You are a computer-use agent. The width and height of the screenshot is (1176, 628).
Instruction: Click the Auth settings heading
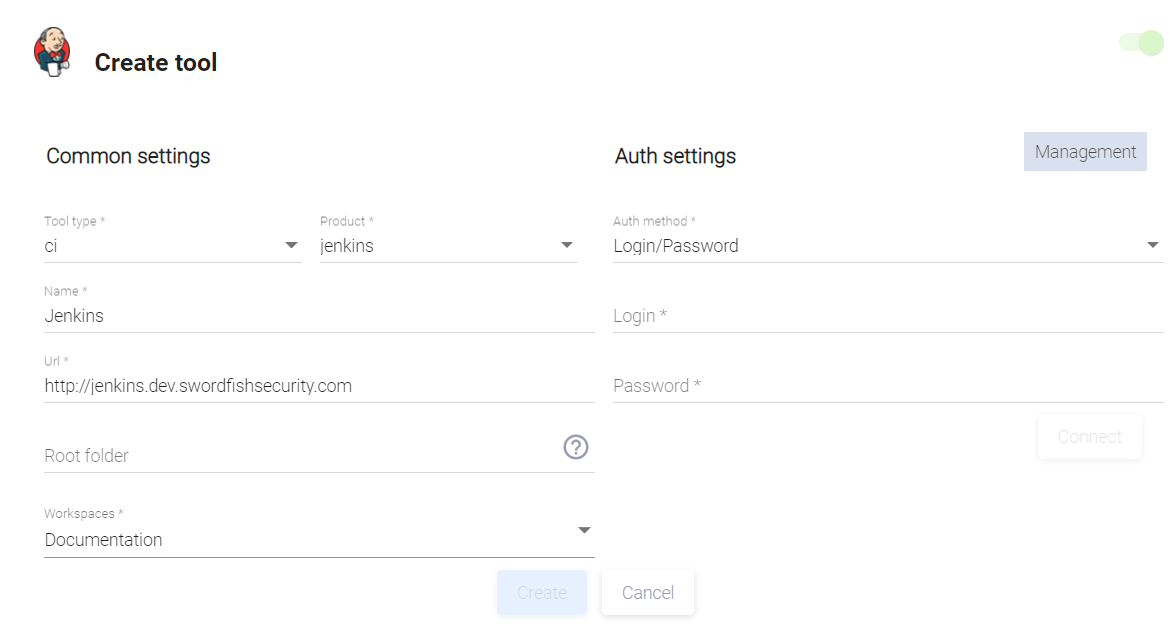point(675,156)
